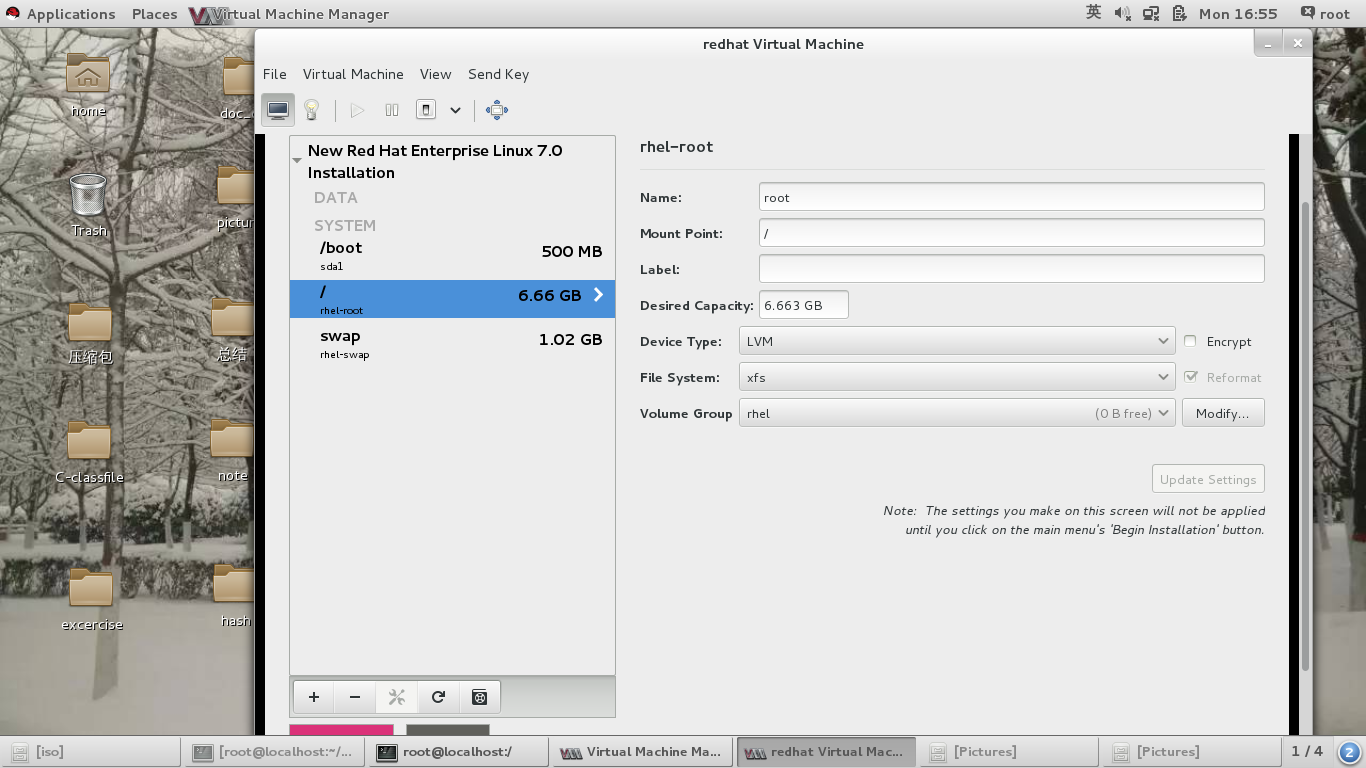Enable the Encrypt checkbox
Image resolution: width=1366 pixels, height=768 pixels.
click(x=1190, y=341)
